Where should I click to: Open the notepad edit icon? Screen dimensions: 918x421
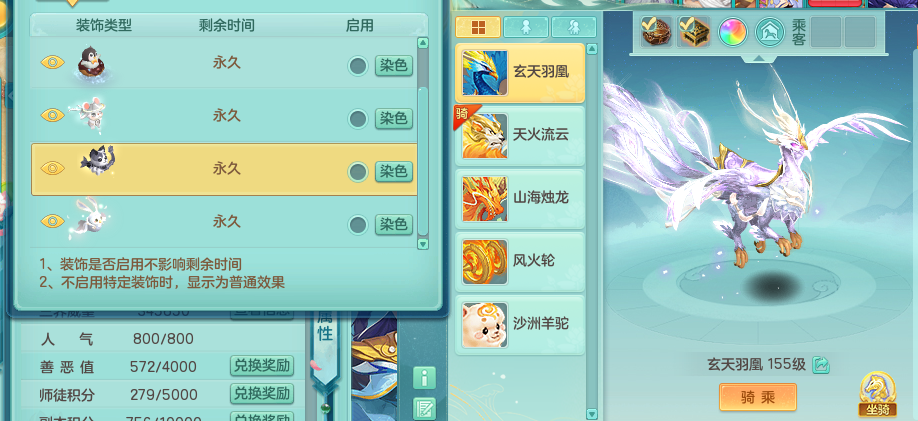pyautogui.click(x=424, y=409)
